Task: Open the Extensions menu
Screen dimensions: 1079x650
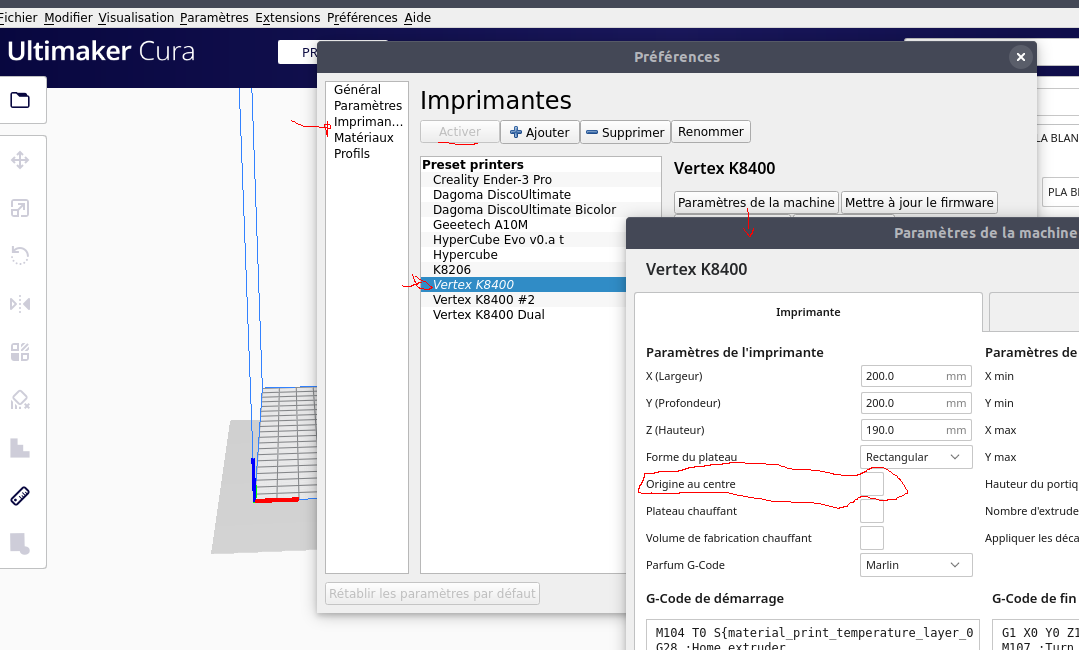Action: 288,18
